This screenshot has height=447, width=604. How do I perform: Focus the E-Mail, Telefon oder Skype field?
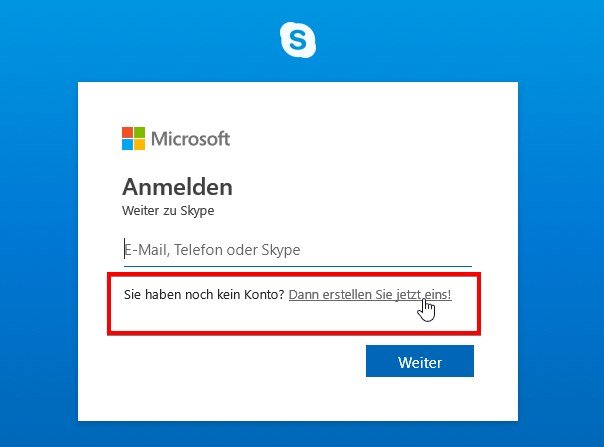[298, 250]
